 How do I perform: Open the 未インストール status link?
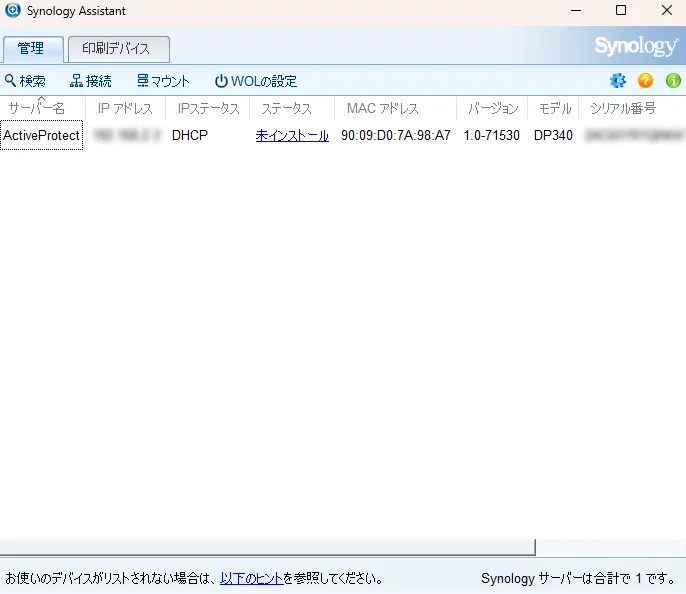tap(292, 136)
